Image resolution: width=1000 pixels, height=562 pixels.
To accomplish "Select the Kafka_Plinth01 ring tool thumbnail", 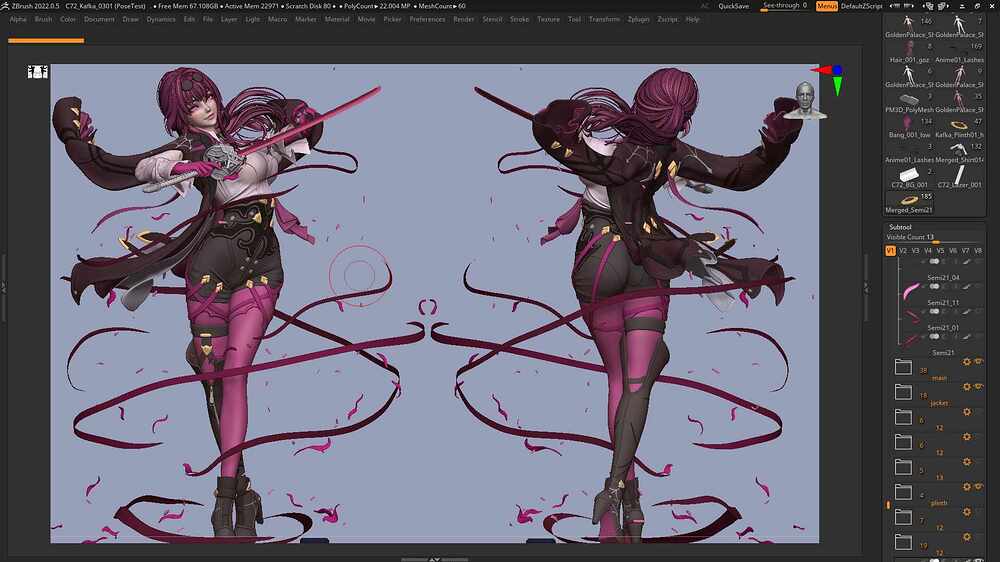I will pos(959,124).
